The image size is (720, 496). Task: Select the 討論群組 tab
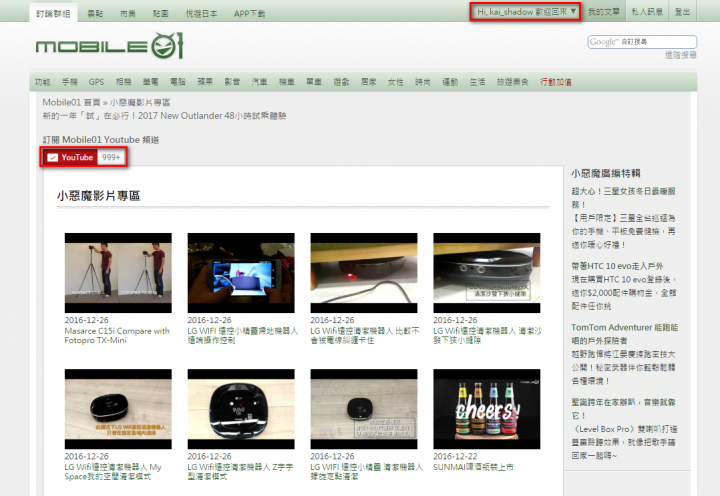(53, 14)
